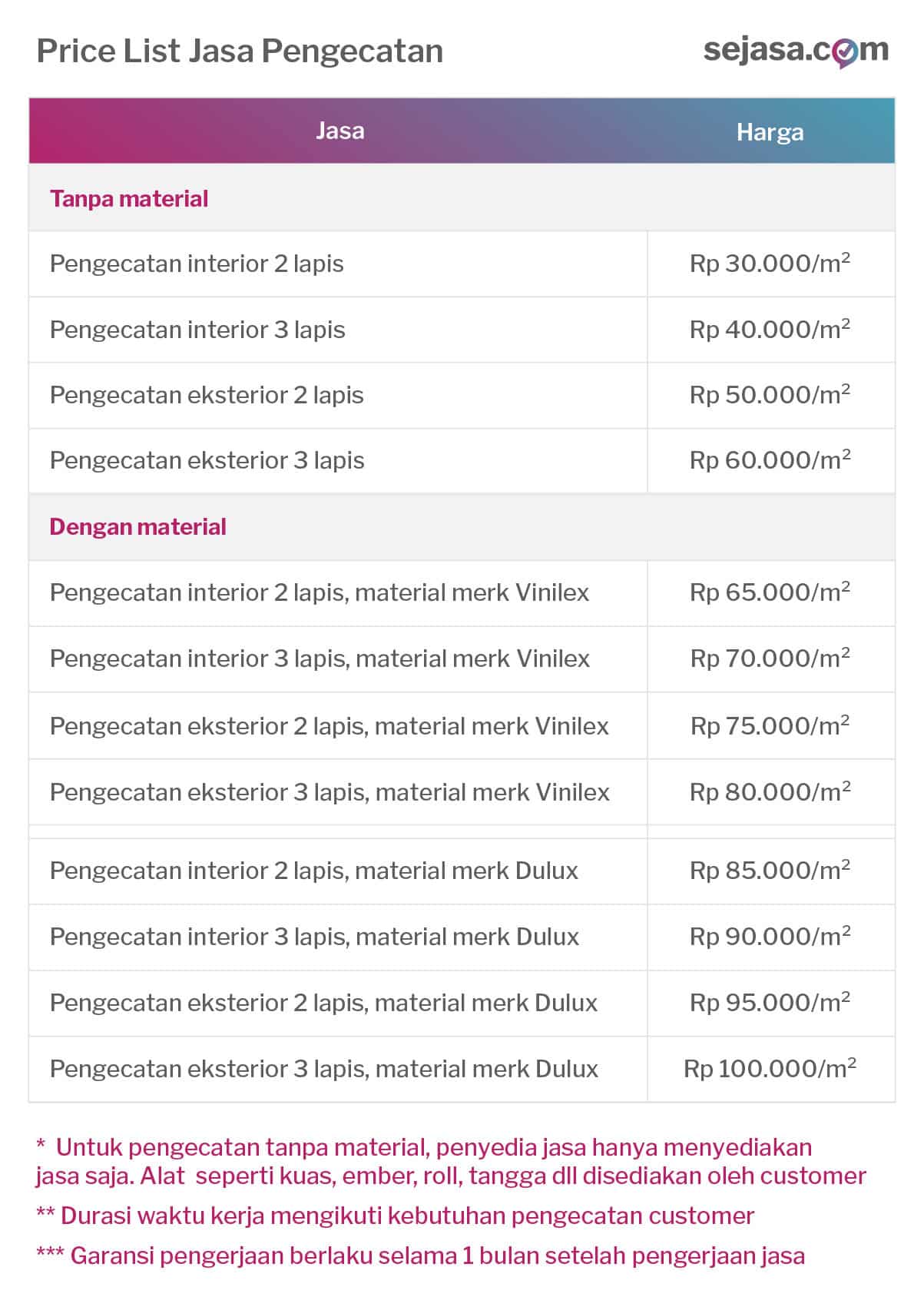This screenshot has width=924, height=1307.
Task: Select Pengecatan interior 2 lapis row
Action: (x=462, y=264)
